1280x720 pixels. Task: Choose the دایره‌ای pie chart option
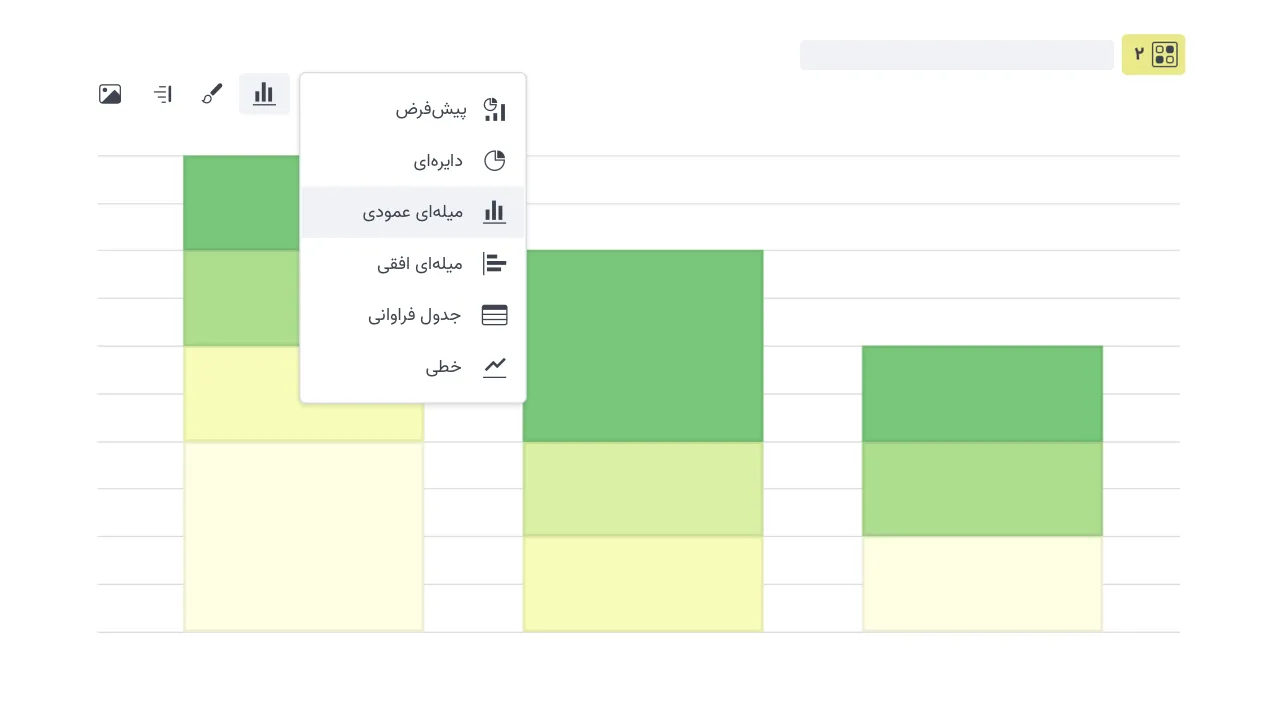pos(438,161)
